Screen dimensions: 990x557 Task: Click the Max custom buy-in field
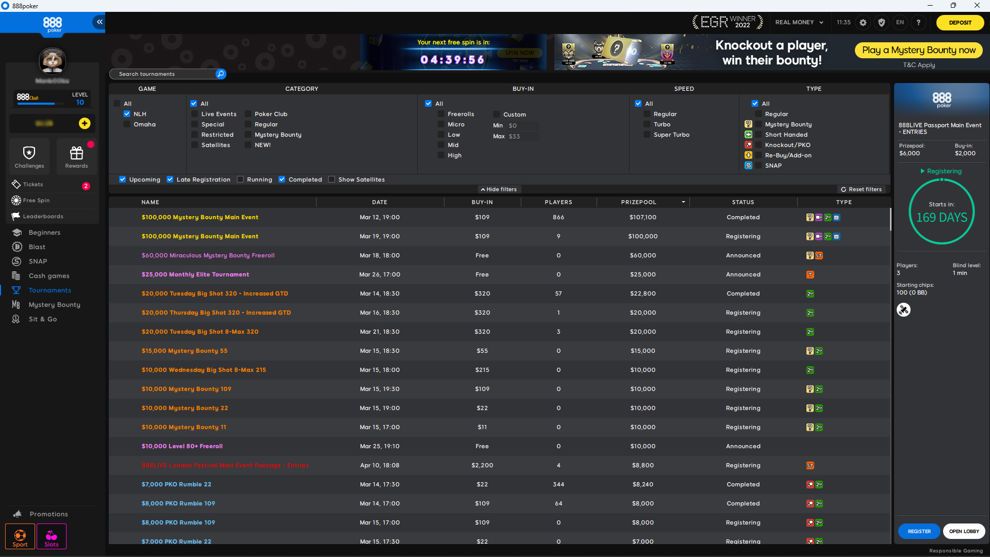[x=522, y=136]
